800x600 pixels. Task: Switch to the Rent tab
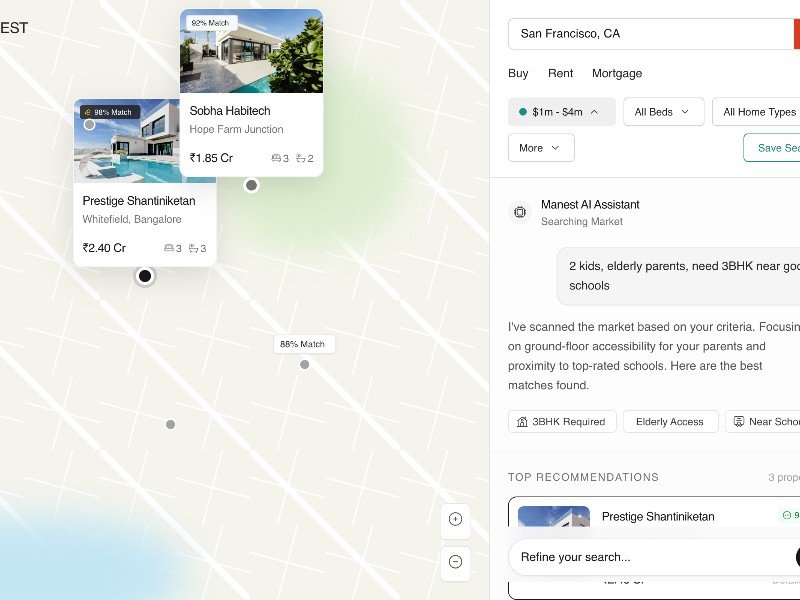[x=560, y=73]
